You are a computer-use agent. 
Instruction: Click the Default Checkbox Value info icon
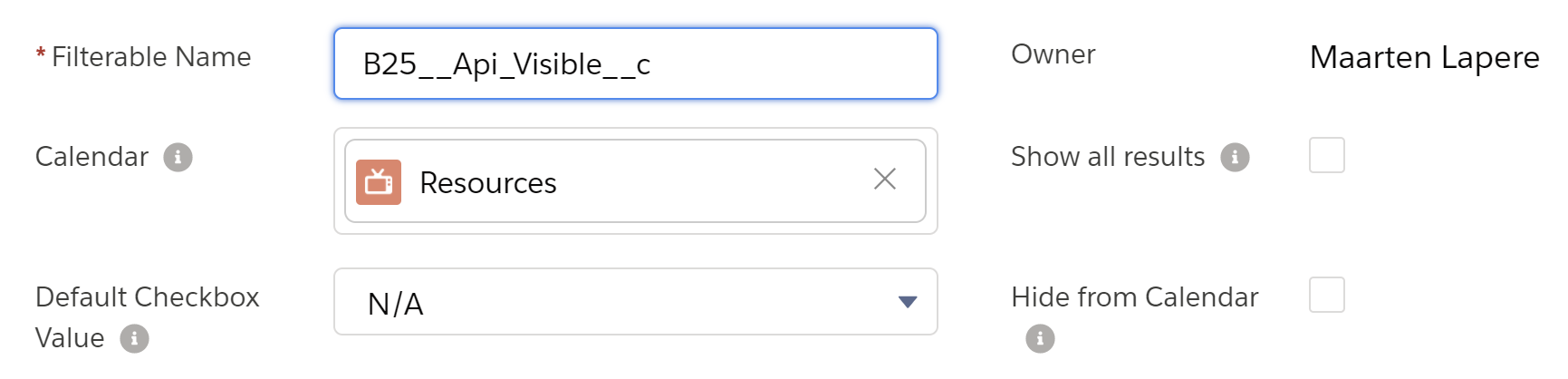pos(134,338)
